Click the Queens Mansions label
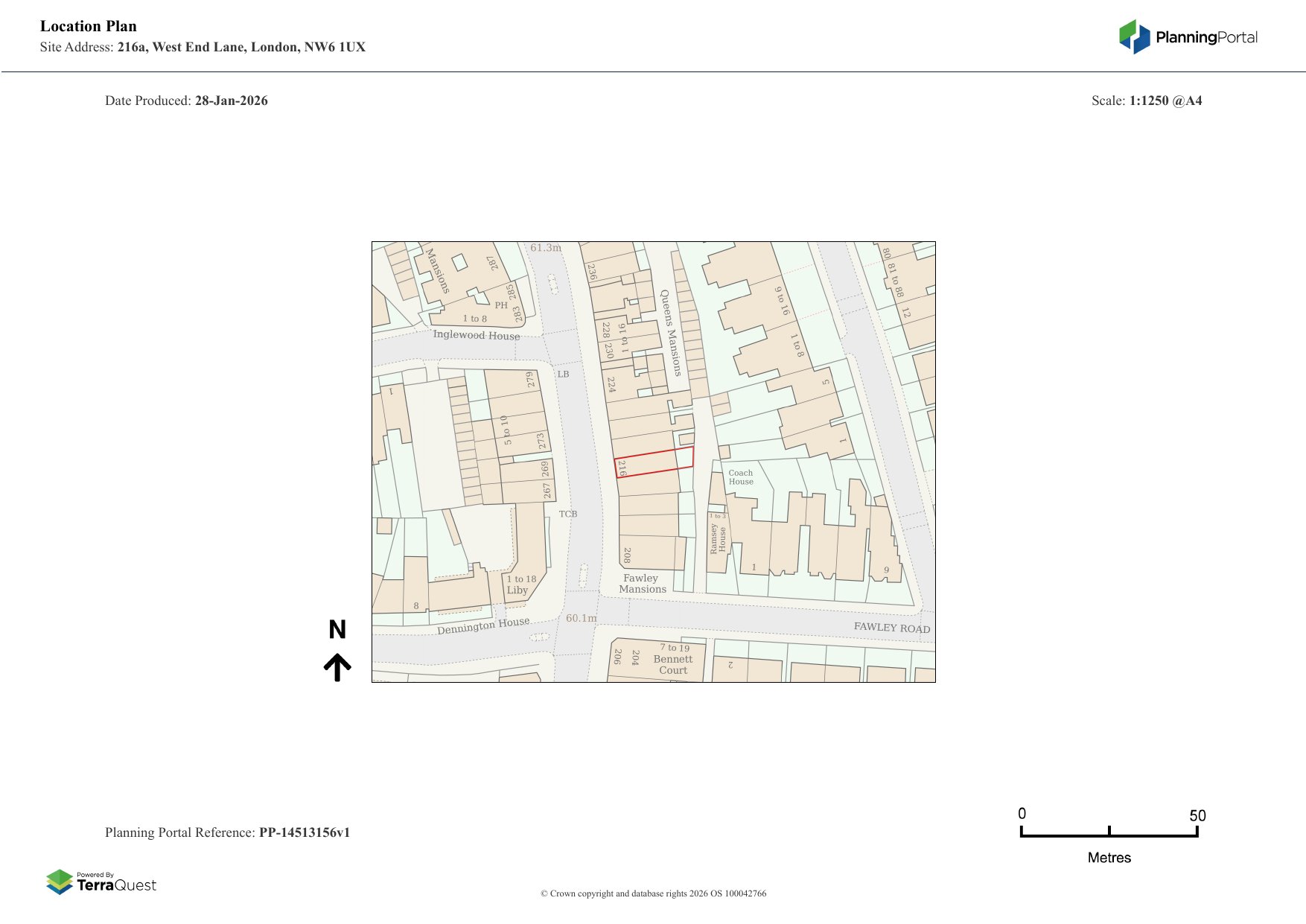1306x924 pixels. [671, 333]
